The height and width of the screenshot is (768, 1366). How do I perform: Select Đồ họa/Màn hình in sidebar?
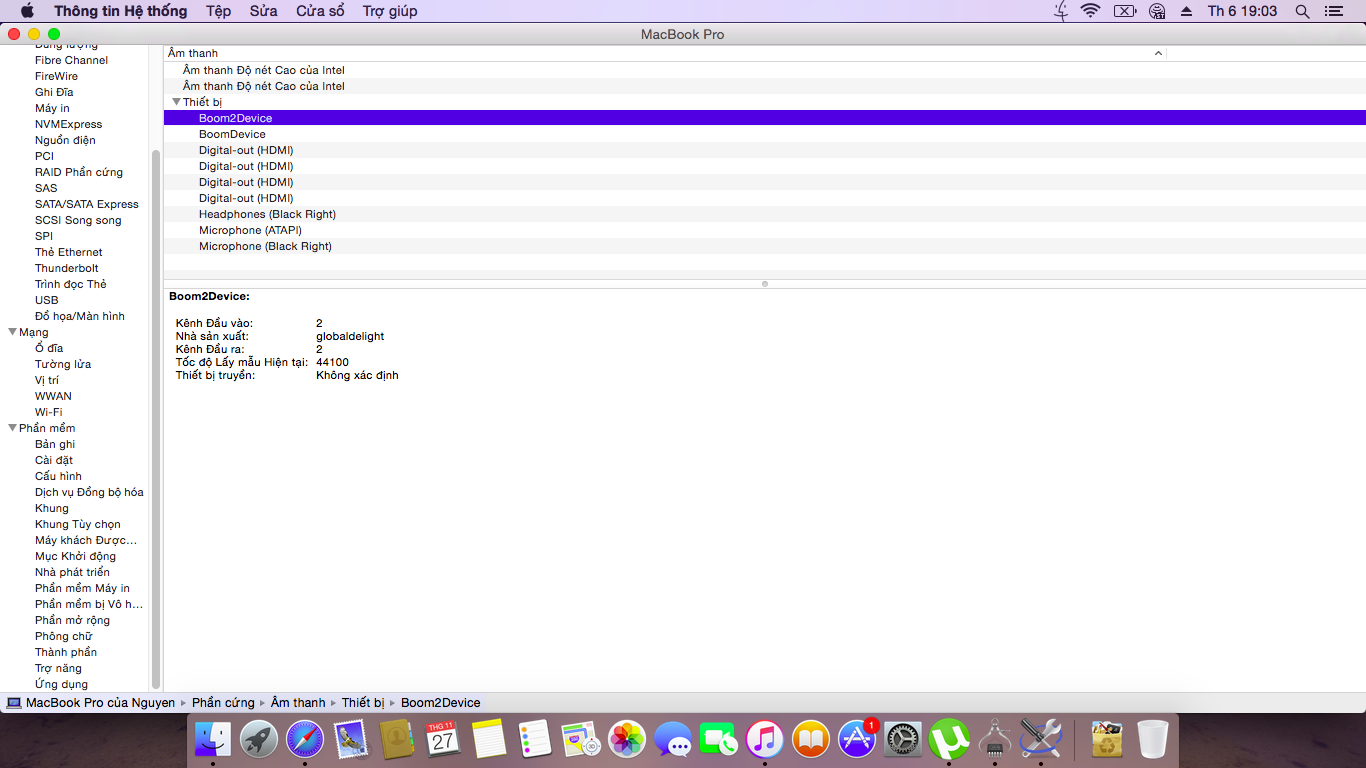click(80, 316)
